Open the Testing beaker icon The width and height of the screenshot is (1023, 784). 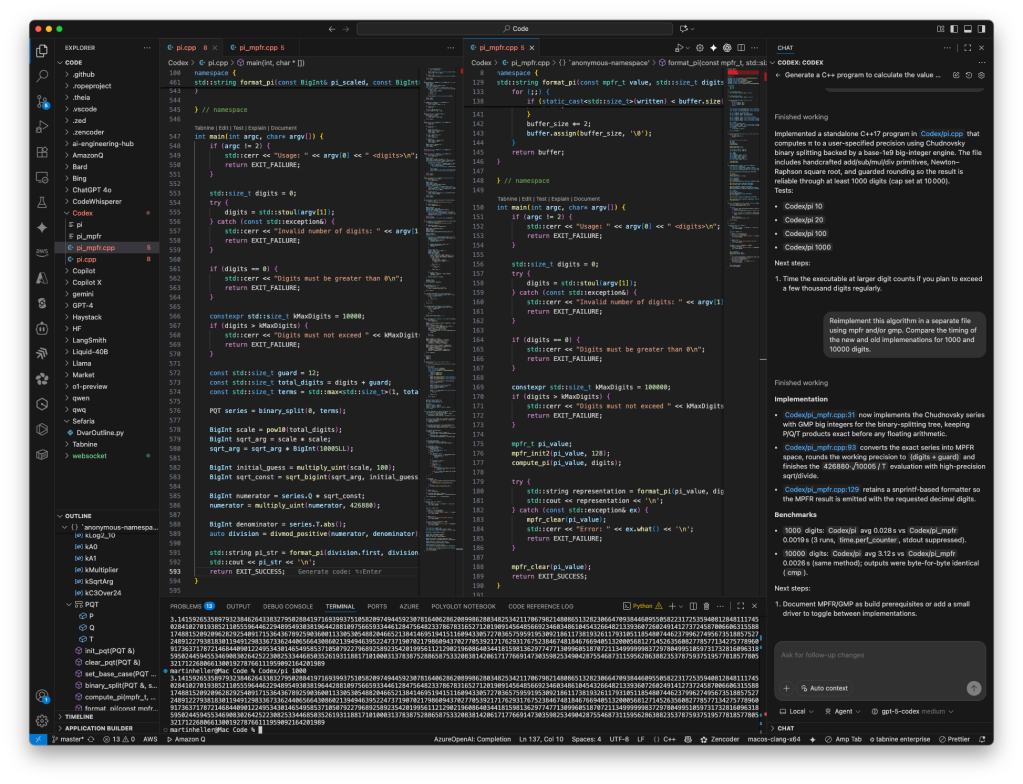pos(42,201)
